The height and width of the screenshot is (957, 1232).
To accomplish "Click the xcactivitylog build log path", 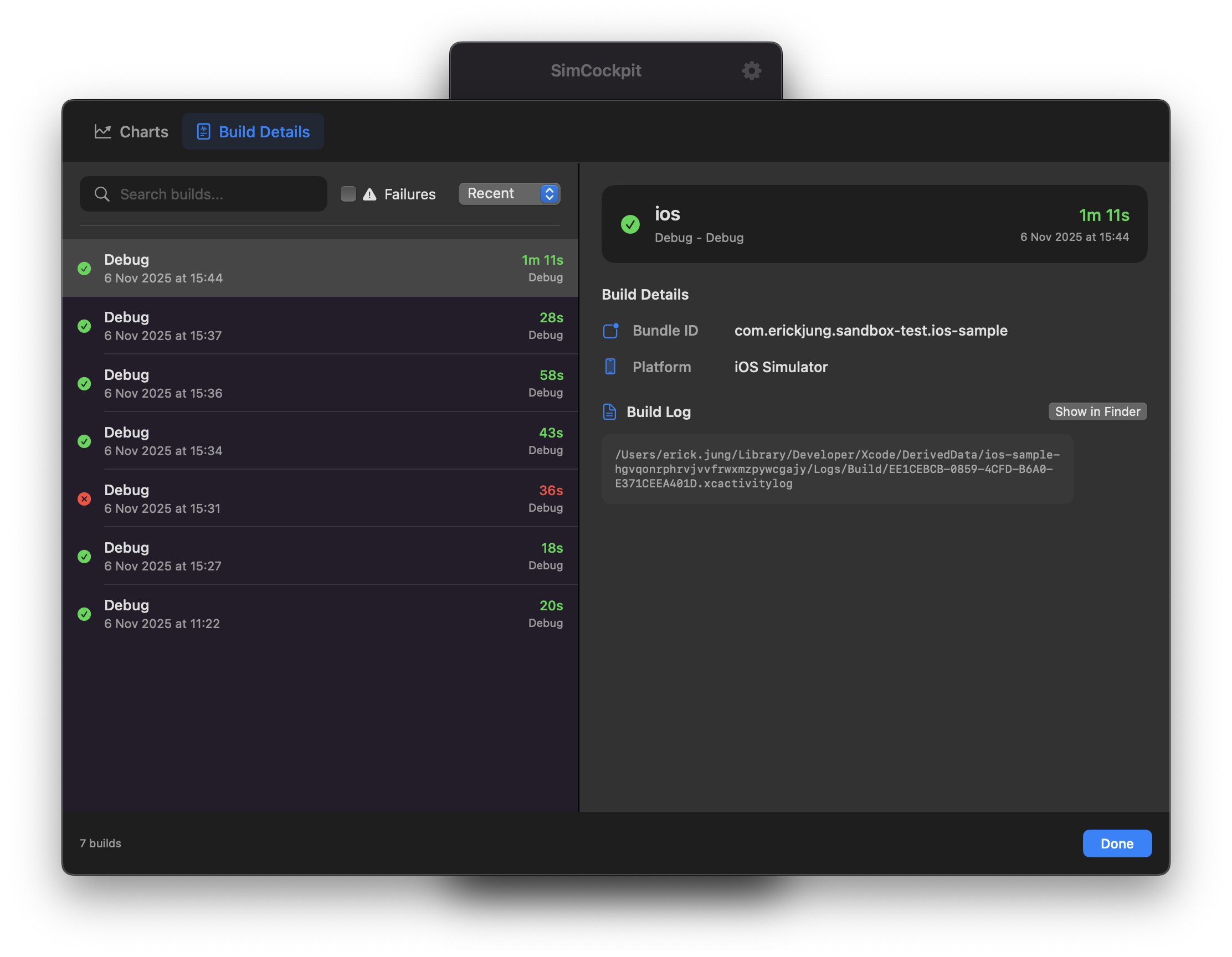I will tap(836, 469).
